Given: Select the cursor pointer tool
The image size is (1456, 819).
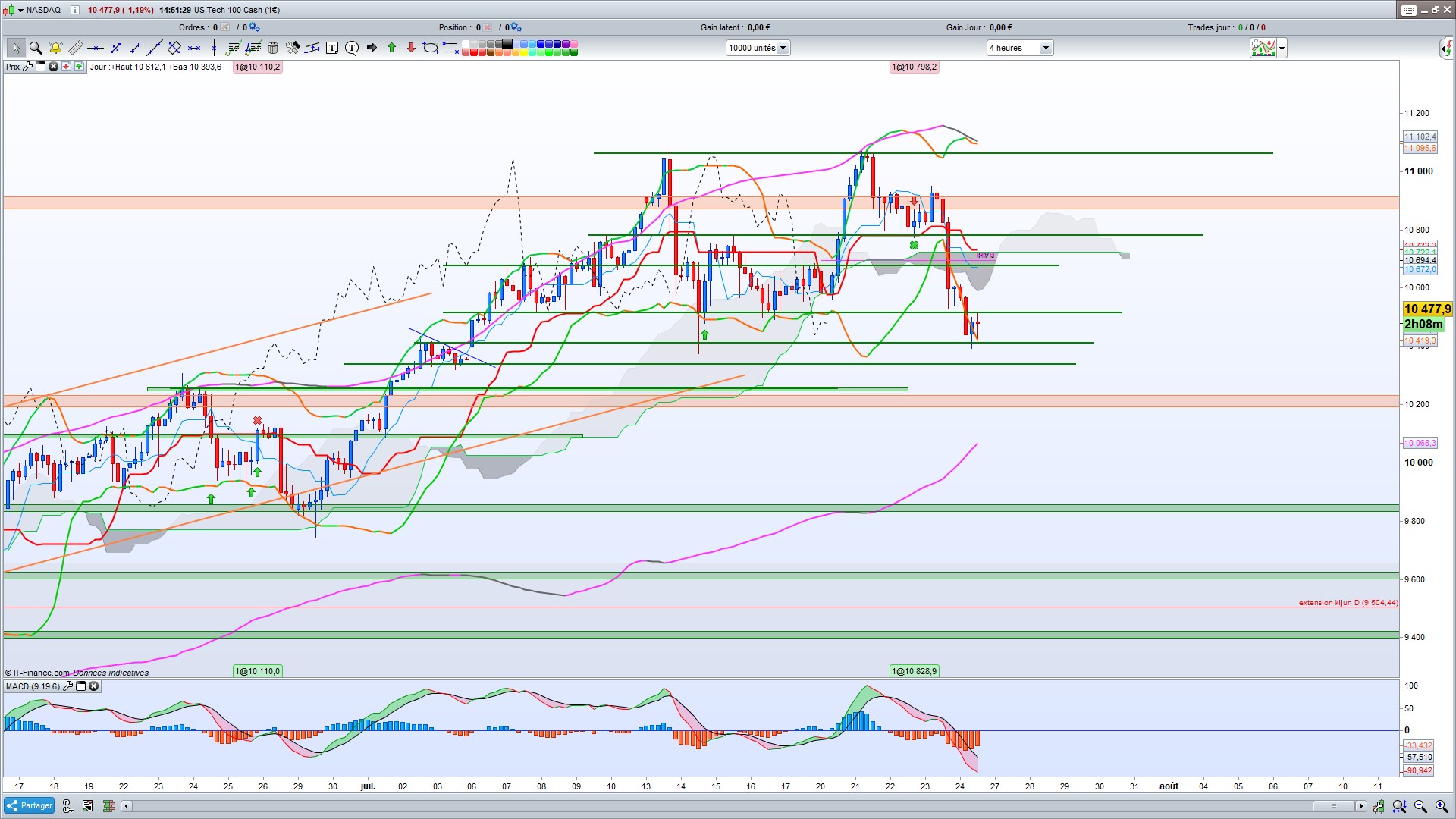Looking at the screenshot, I should [16, 48].
